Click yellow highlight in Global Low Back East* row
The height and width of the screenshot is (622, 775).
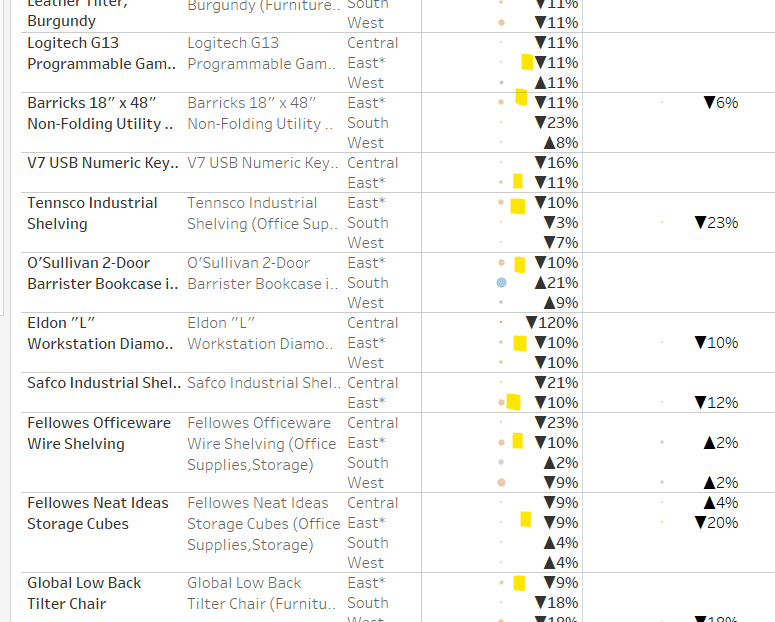click(x=519, y=583)
